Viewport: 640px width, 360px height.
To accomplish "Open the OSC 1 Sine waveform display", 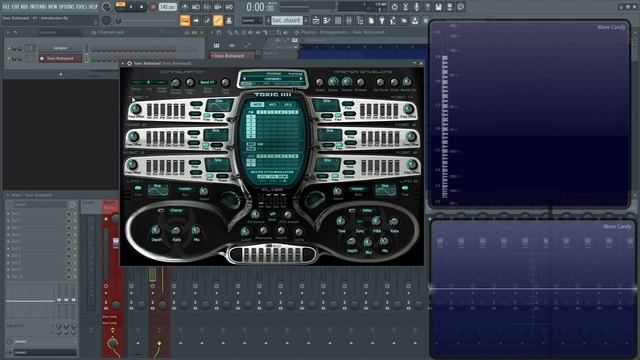I will point(219,106).
